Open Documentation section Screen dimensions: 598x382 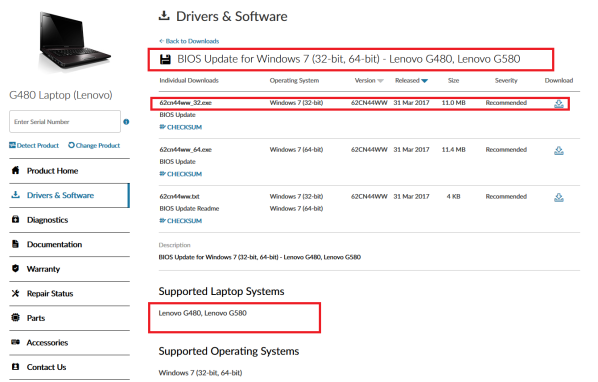(x=55, y=244)
